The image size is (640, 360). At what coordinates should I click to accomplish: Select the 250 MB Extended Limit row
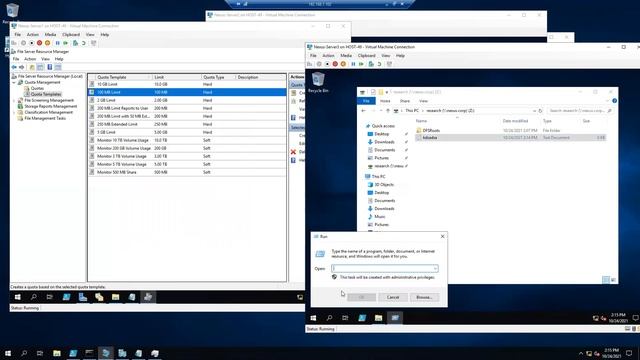coord(187,124)
